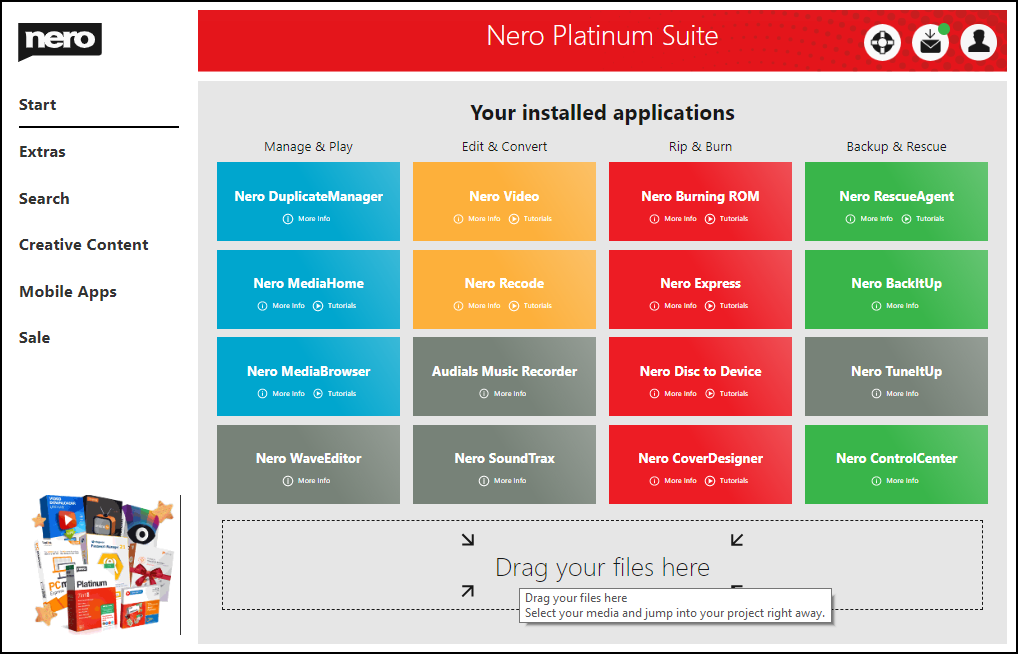The image size is (1018, 654).
Task: Launch Nero Express tile
Action: 701,289
